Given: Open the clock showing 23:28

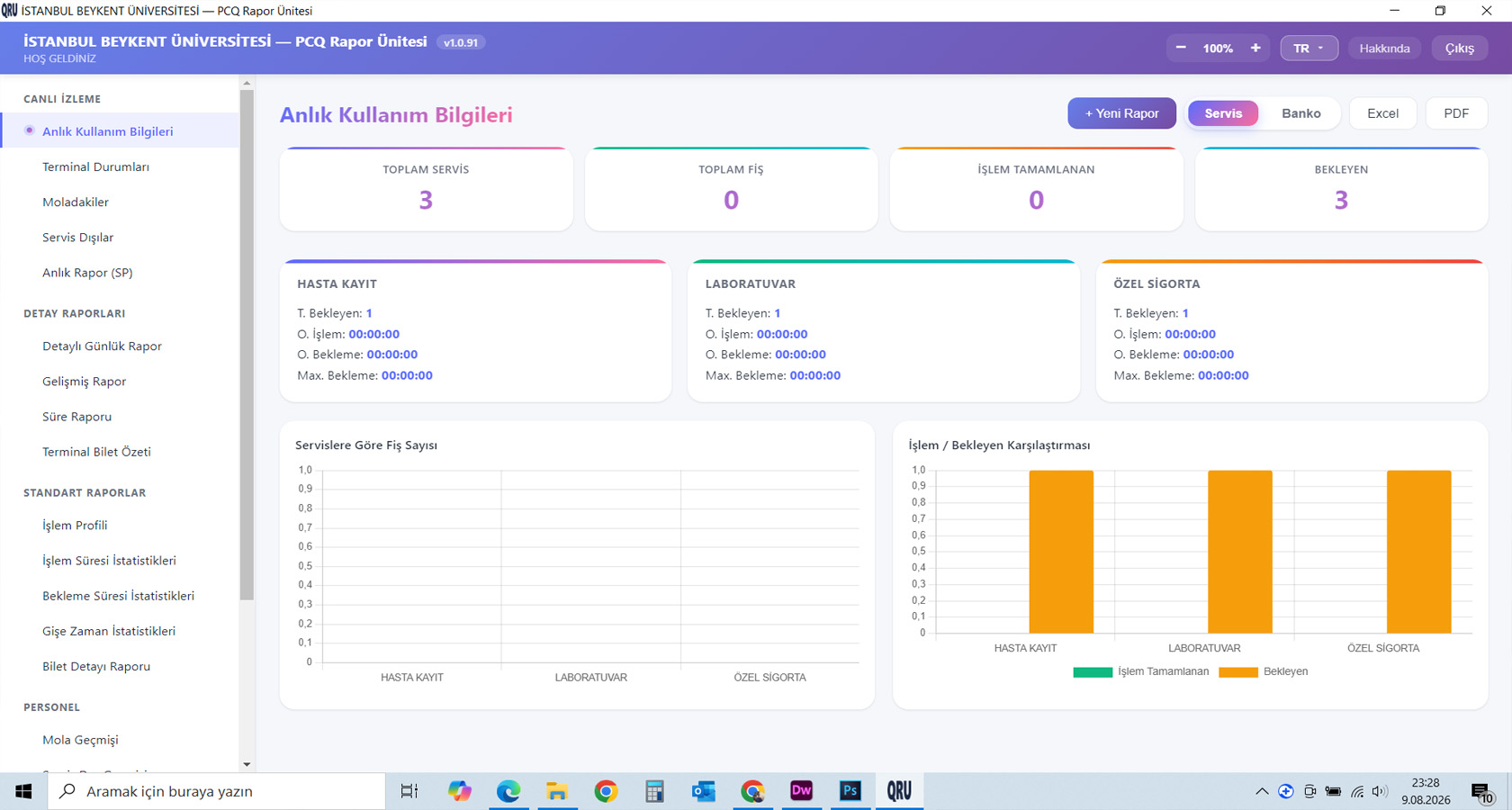Looking at the screenshot, I should coord(1426,791).
